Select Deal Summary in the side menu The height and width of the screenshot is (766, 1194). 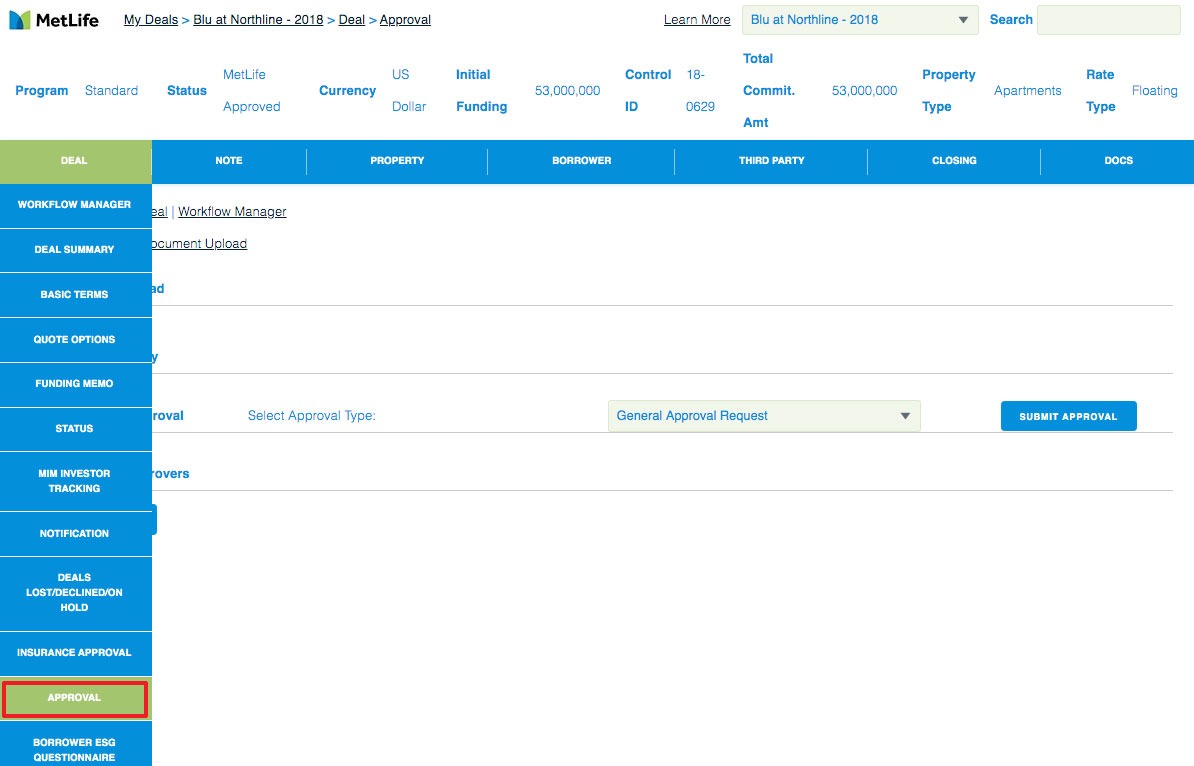pos(75,250)
